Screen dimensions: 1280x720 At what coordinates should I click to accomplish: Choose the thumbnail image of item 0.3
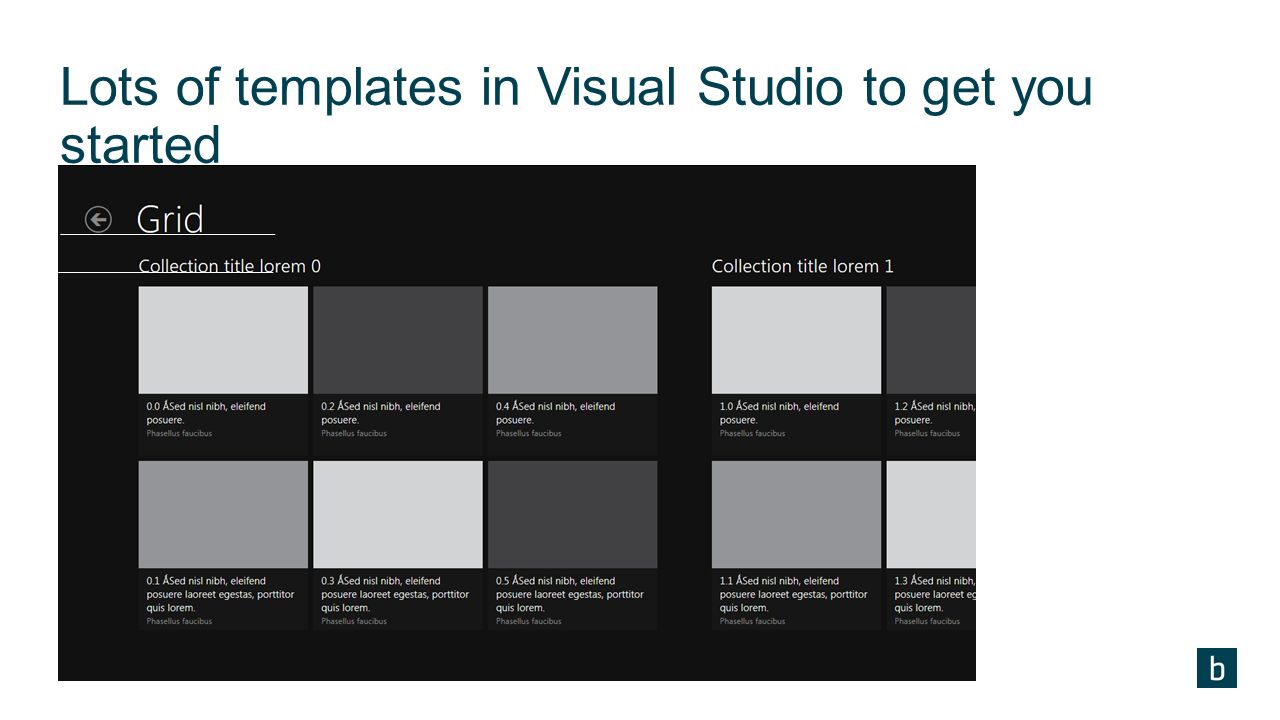pyautogui.click(x=398, y=514)
